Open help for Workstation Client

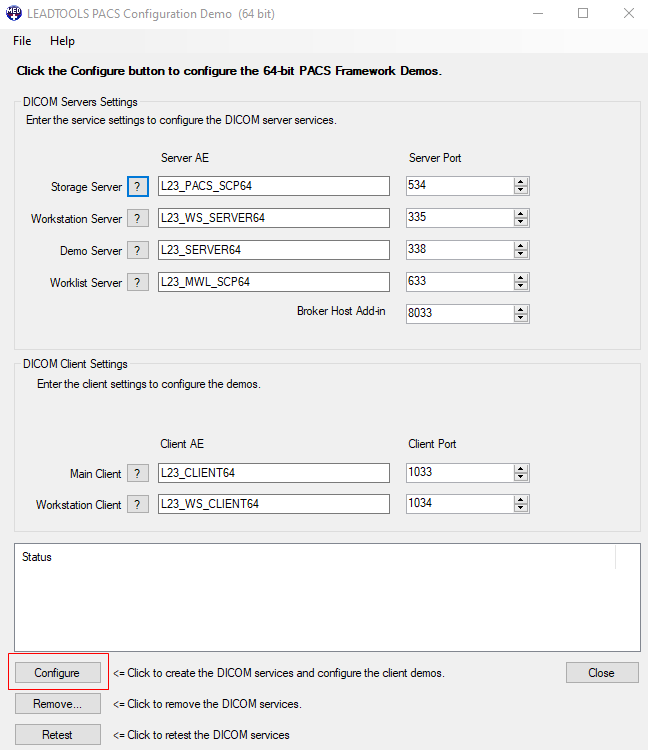(x=138, y=505)
